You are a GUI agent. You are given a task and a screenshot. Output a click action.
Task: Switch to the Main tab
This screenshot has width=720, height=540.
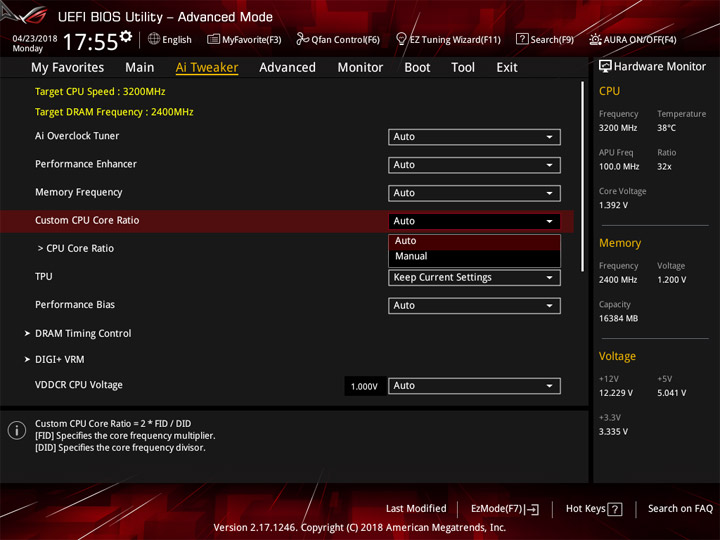(140, 68)
